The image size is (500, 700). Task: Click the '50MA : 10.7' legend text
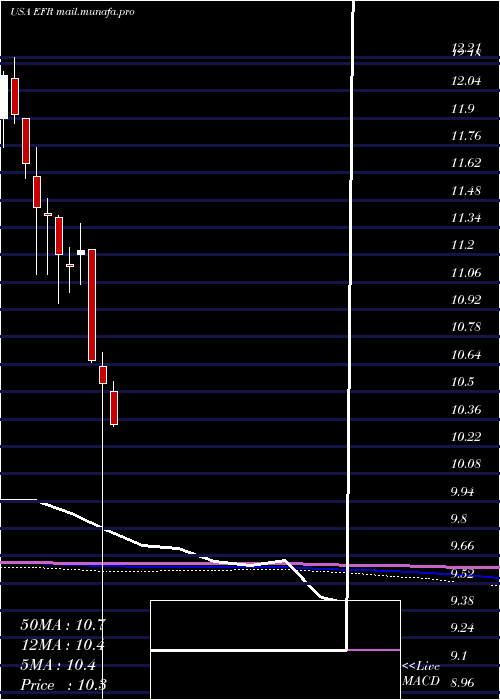click(x=62, y=625)
